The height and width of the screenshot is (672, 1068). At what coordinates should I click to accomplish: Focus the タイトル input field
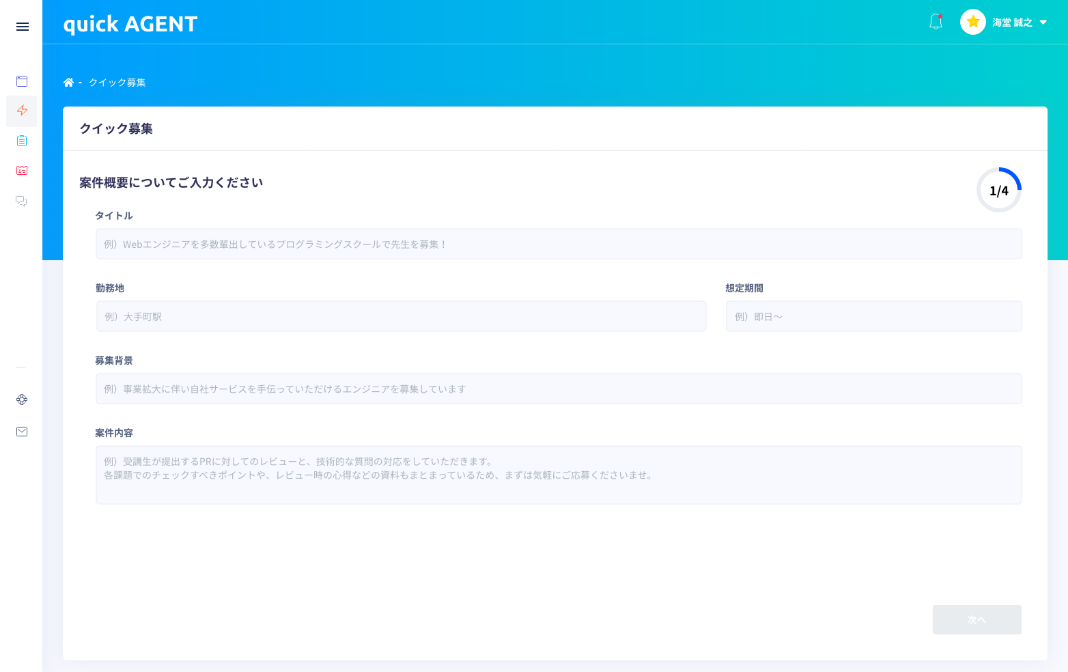click(x=558, y=244)
